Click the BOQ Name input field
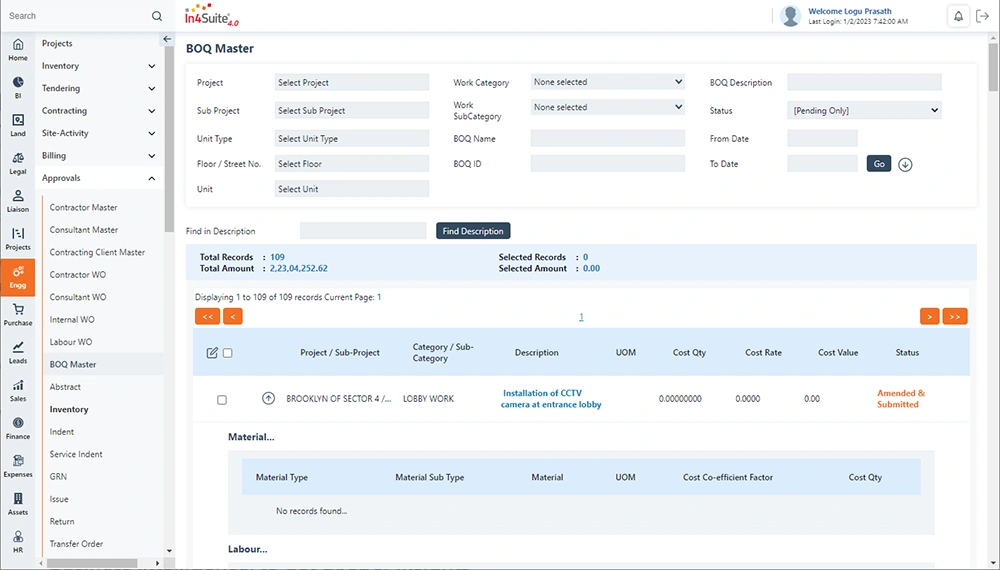1000x570 pixels. (608, 138)
